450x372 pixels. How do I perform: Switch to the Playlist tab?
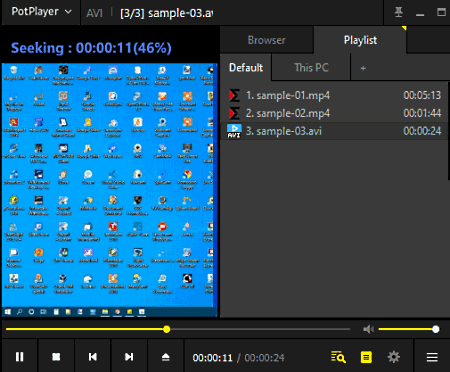[360, 40]
